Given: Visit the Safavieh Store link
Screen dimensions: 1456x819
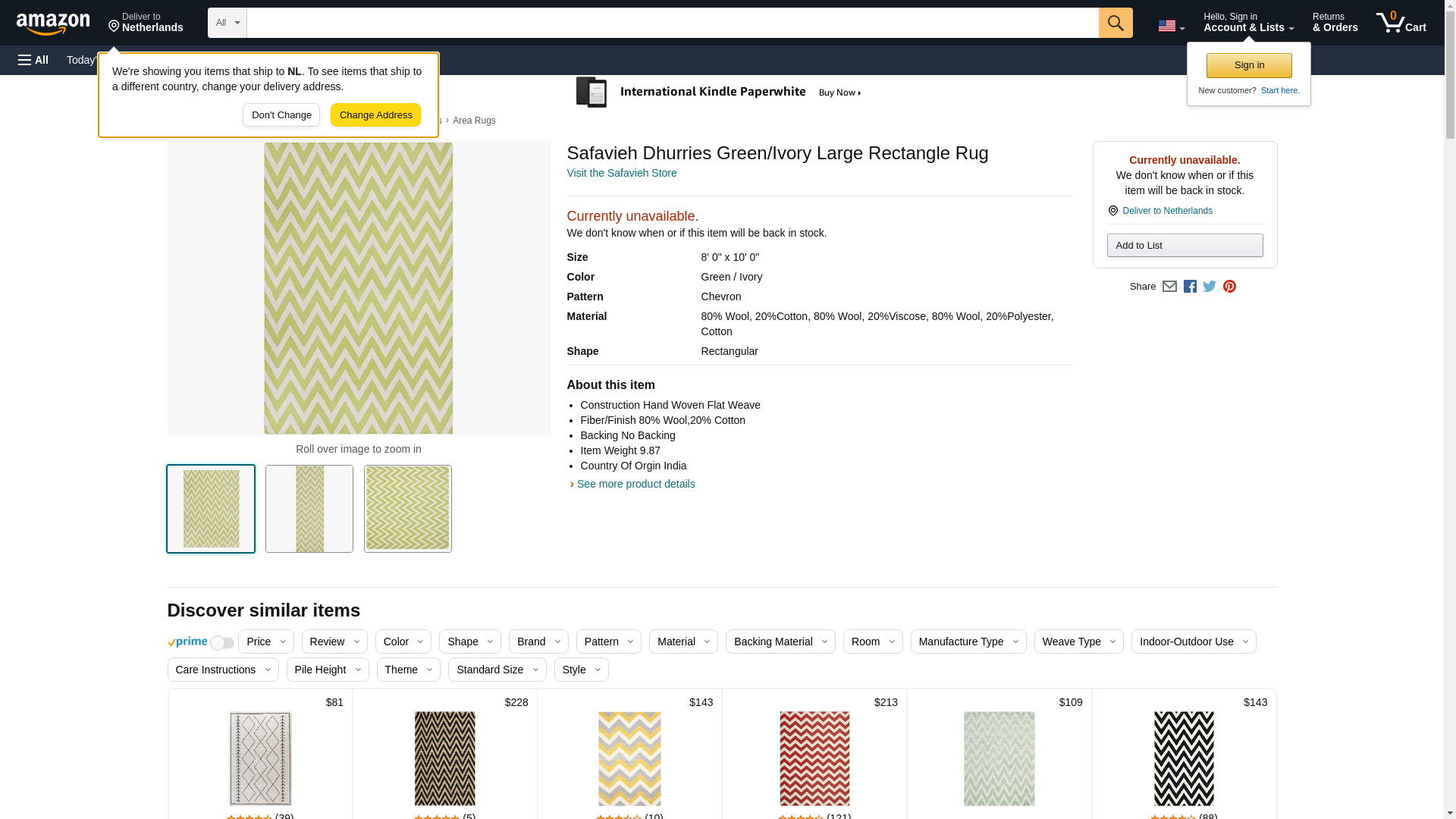Looking at the screenshot, I should point(621,173).
